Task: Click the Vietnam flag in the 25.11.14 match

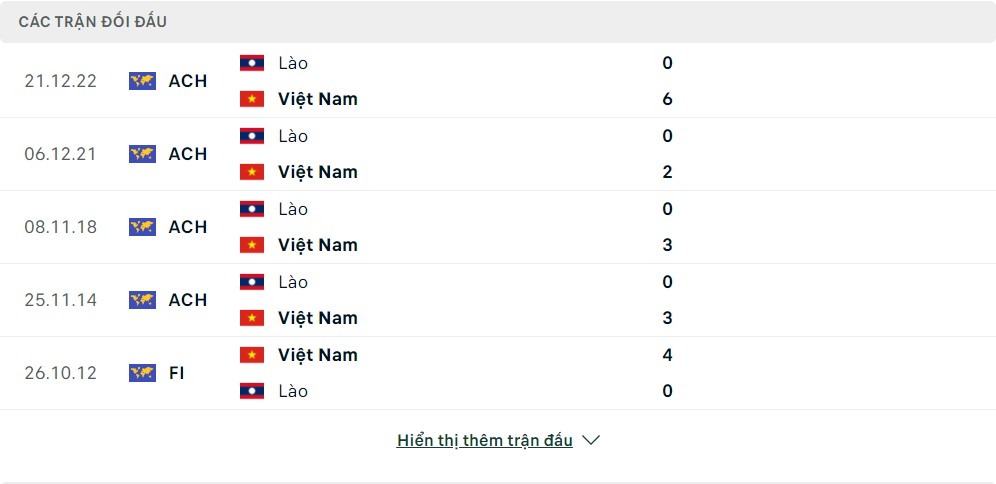Action: [x=252, y=318]
